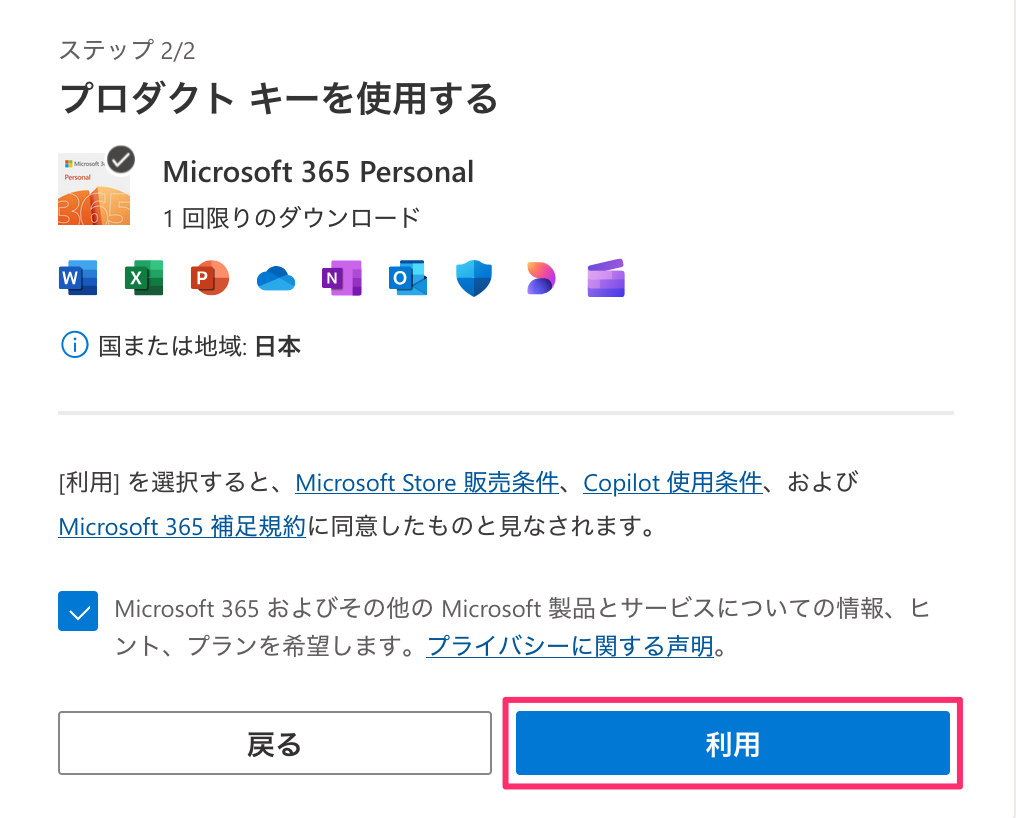Click the Excel app icon

click(144, 278)
